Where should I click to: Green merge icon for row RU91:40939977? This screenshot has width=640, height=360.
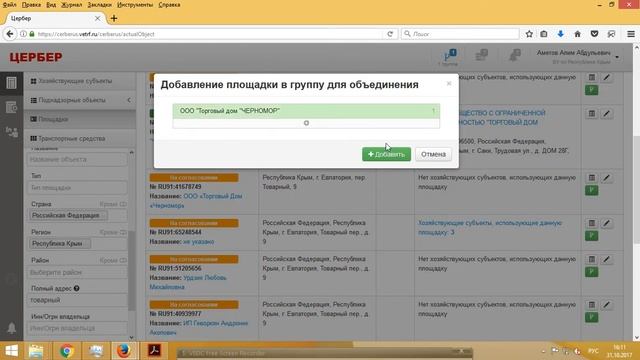(x=591, y=317)
